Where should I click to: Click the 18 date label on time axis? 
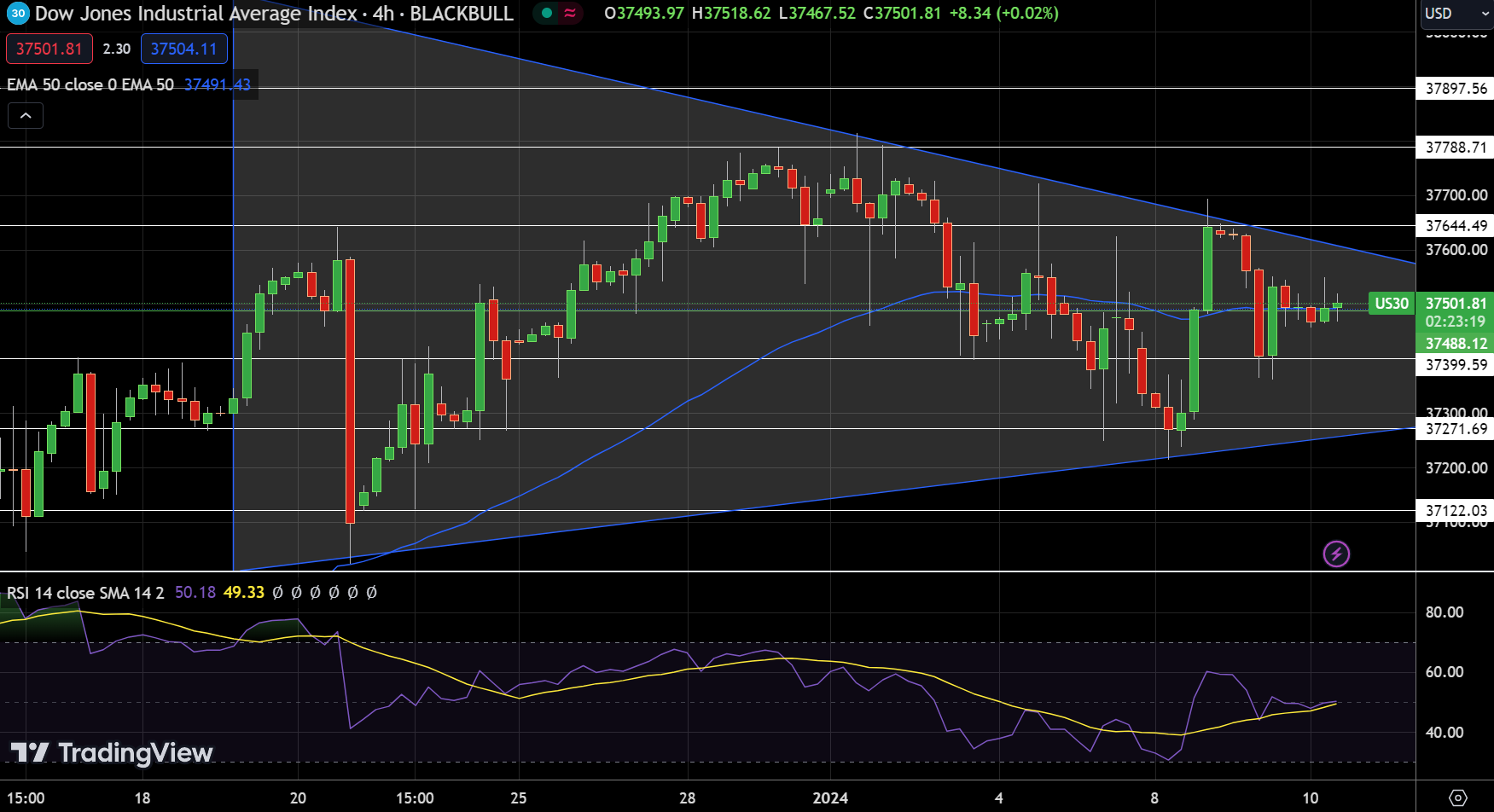click(142, 798)
